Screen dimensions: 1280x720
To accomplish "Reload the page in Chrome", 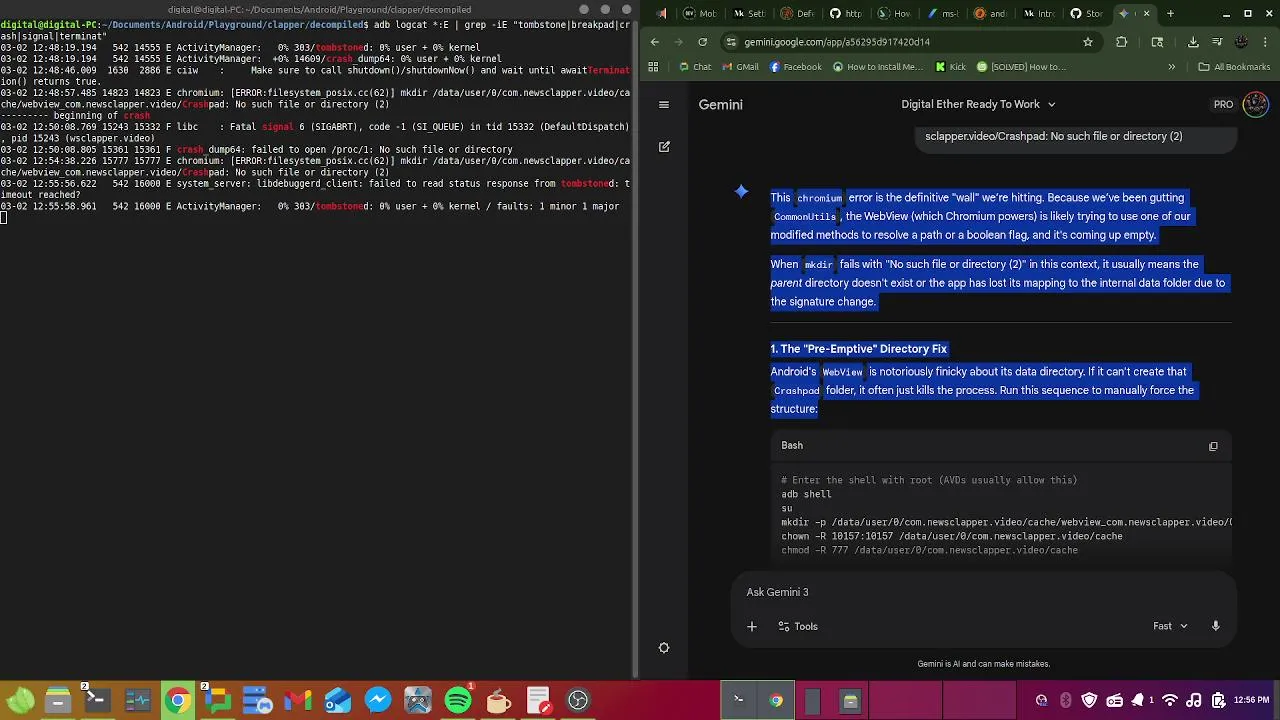I will (x=703, y=42).
